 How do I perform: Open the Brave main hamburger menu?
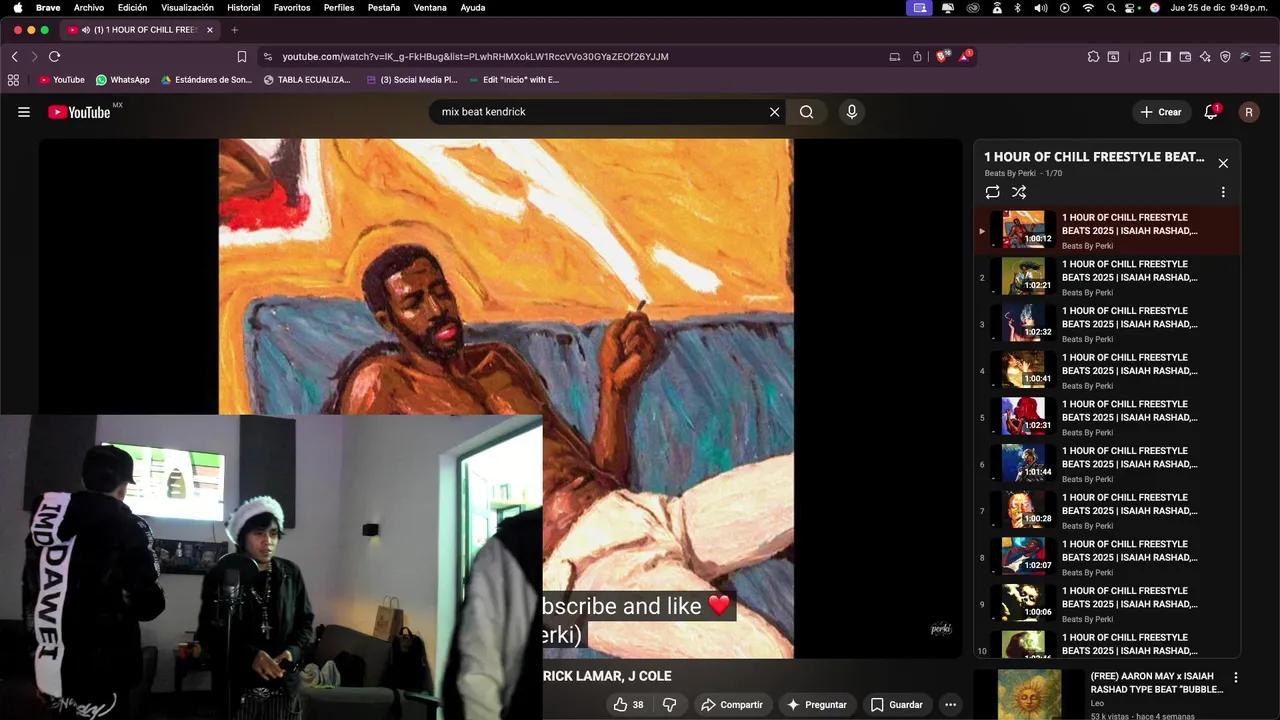[x=1265, y=57]
